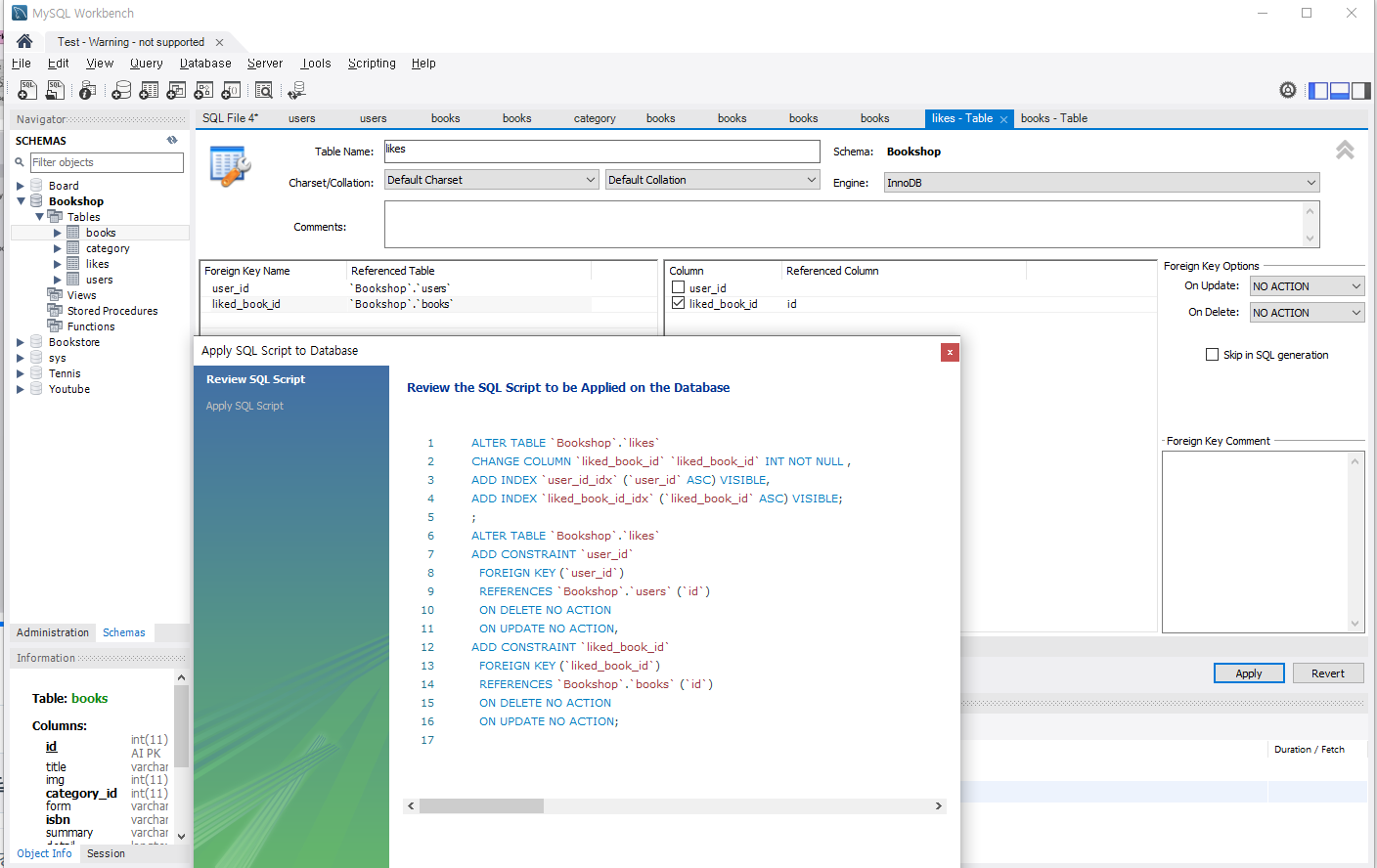This screenshot has width=1377, height=868.
Task: Select the Bookstore schema
Action: point(74,342)
